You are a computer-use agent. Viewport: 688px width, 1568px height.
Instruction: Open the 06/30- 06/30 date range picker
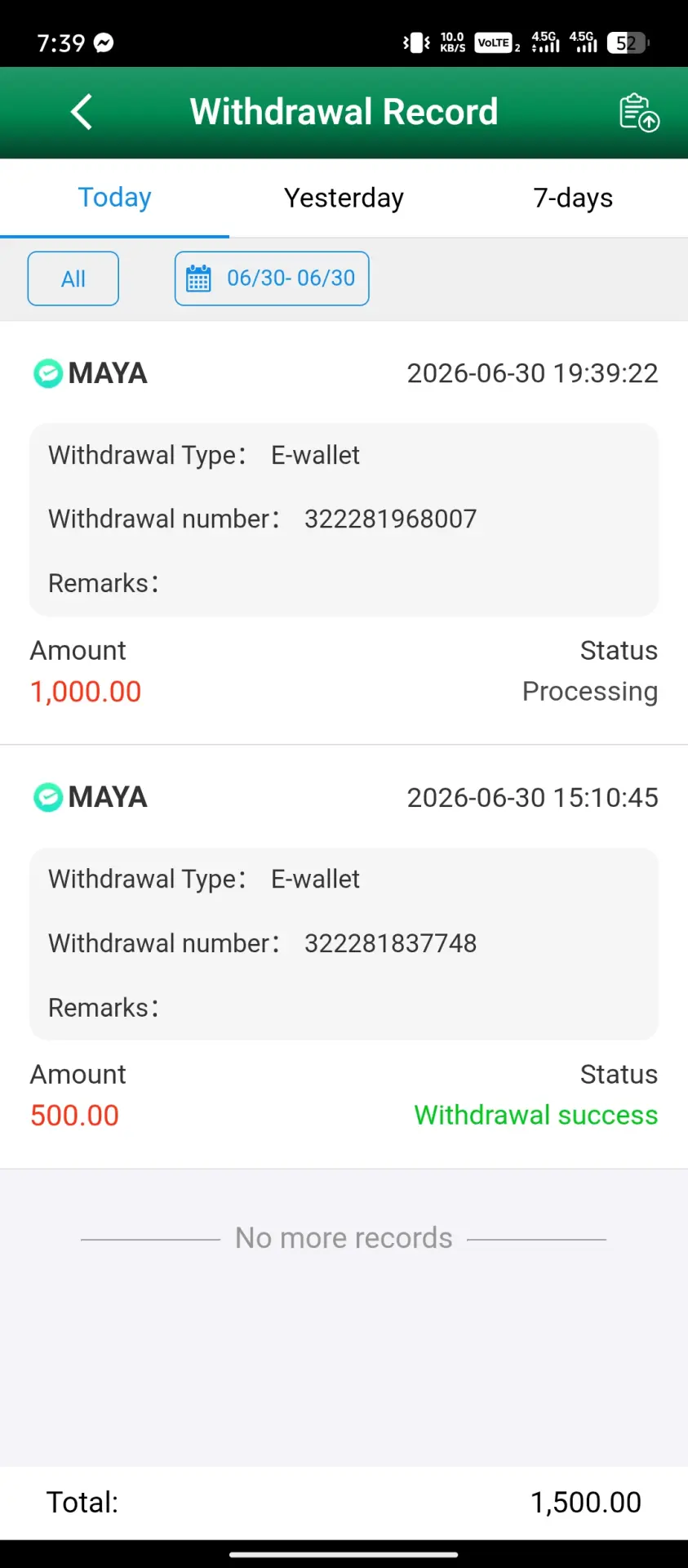click(272, 278)
